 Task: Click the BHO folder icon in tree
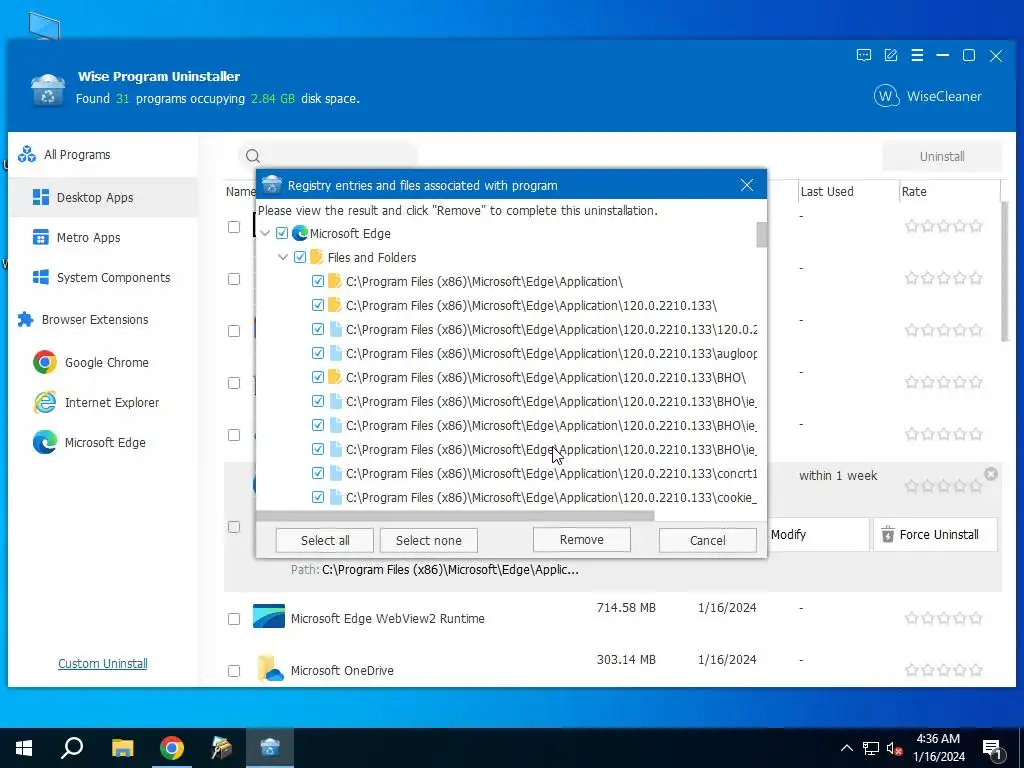point(334,377)
